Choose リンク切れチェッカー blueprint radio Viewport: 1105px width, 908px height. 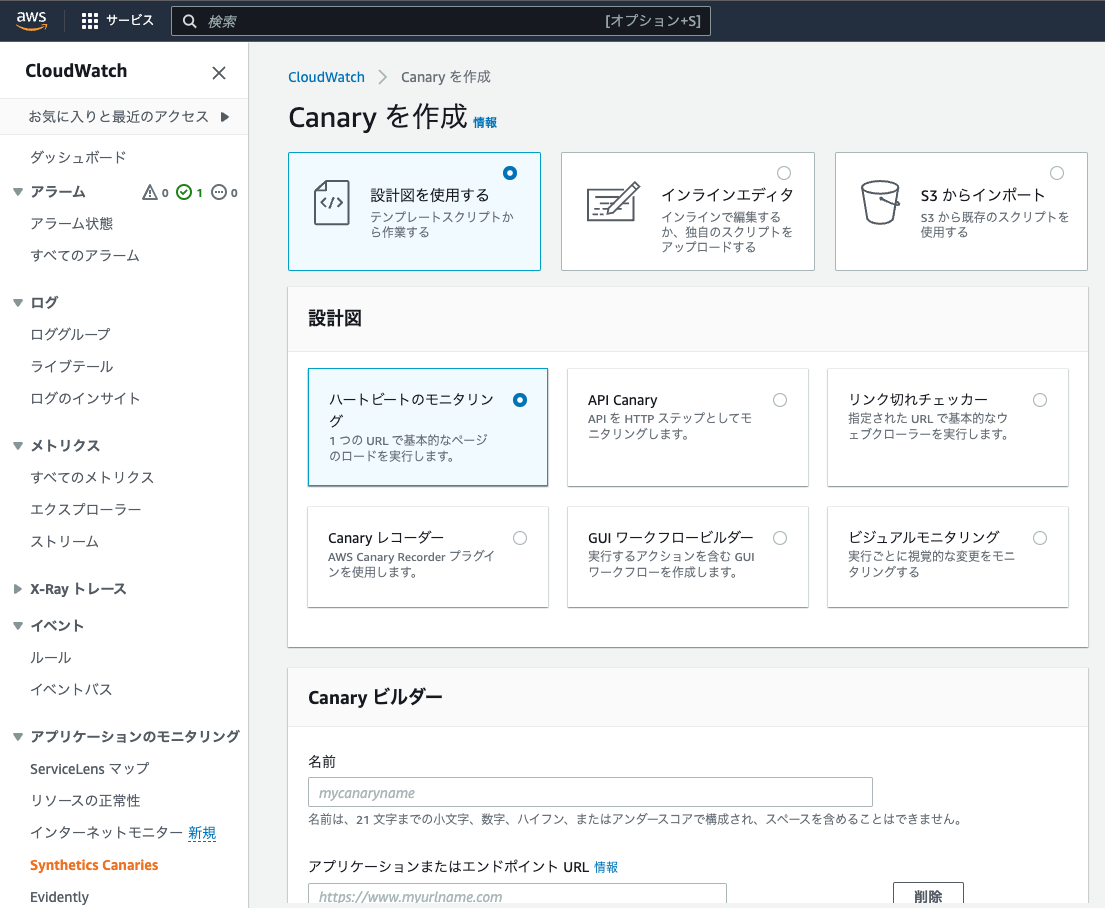[1040, 400]
